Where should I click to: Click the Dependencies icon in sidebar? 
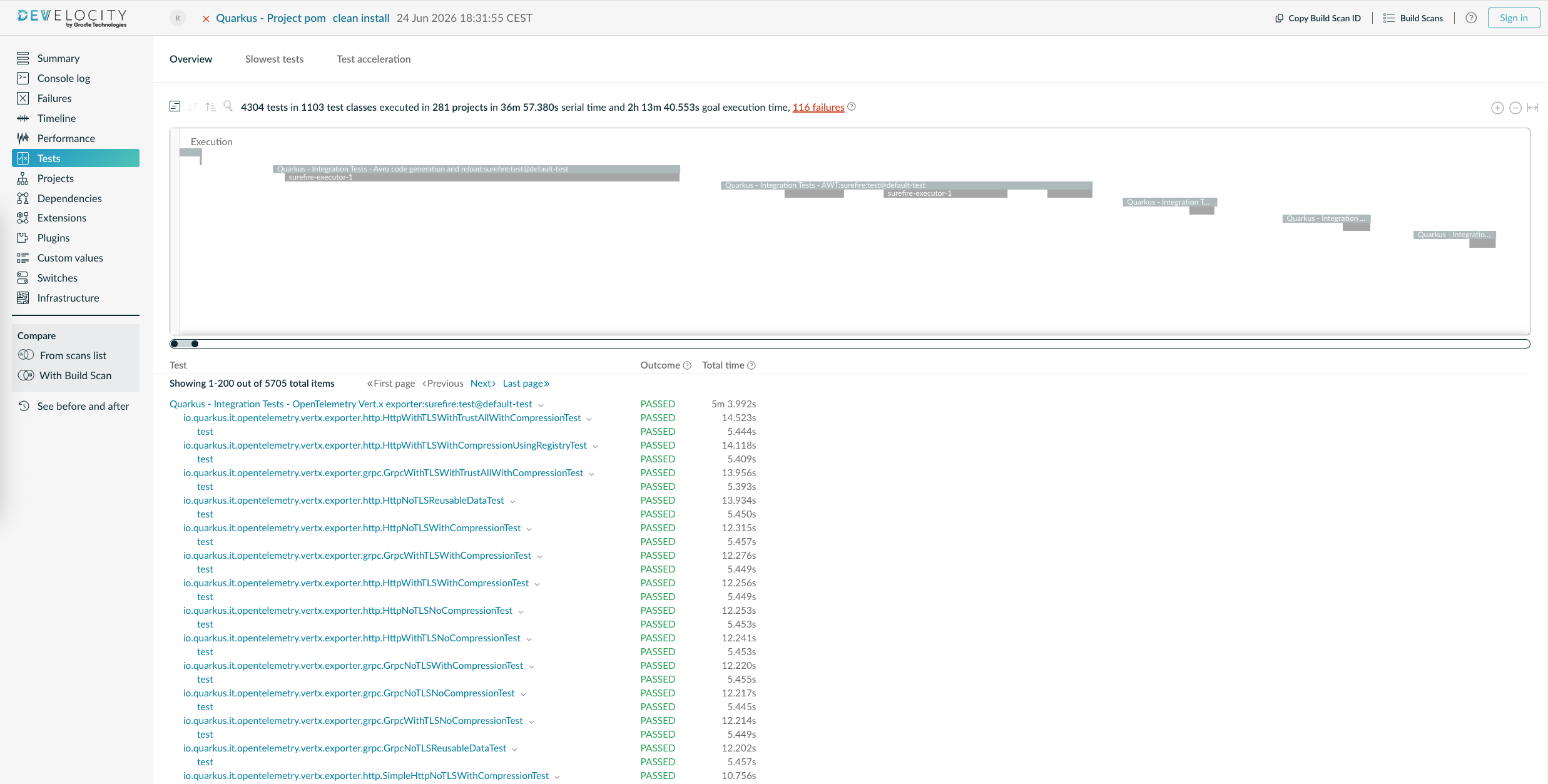click(23, 198)
